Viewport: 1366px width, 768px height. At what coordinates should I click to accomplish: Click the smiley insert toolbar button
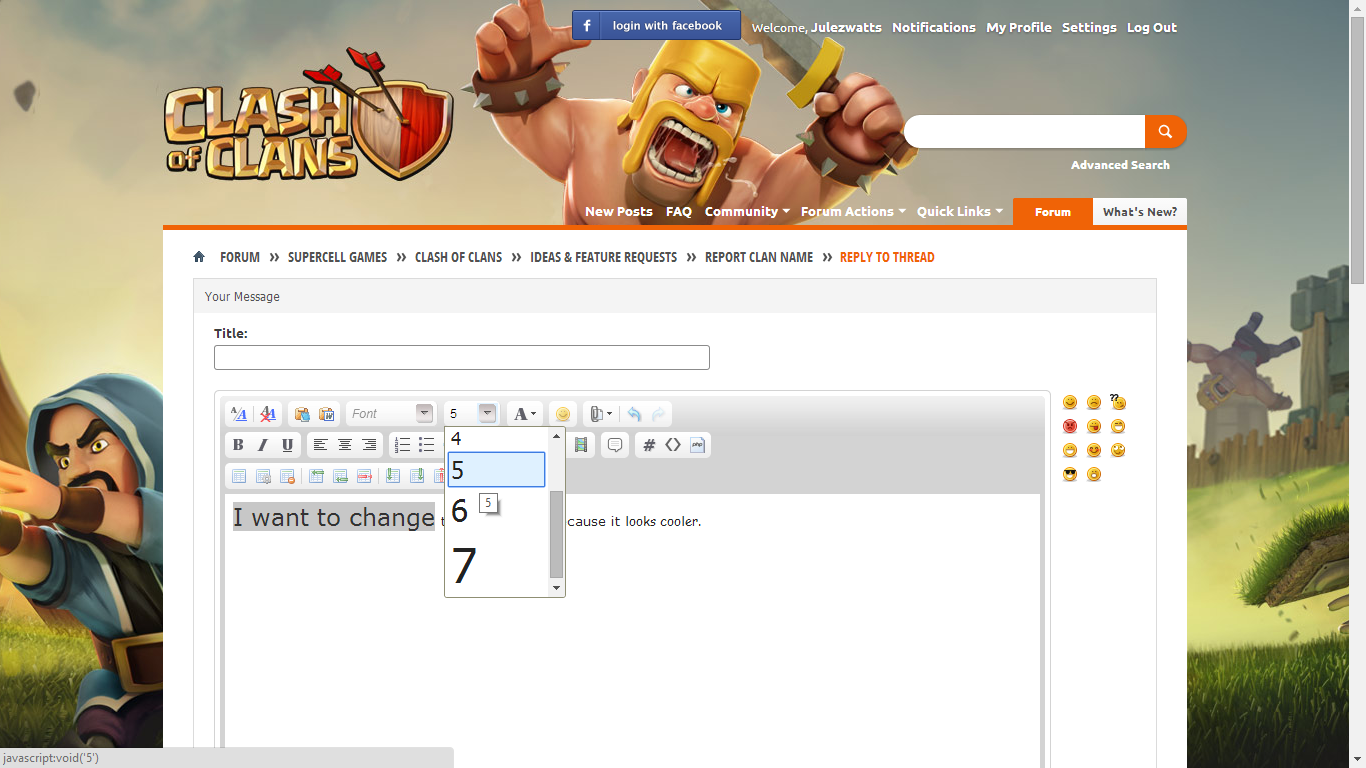(563, 414)
